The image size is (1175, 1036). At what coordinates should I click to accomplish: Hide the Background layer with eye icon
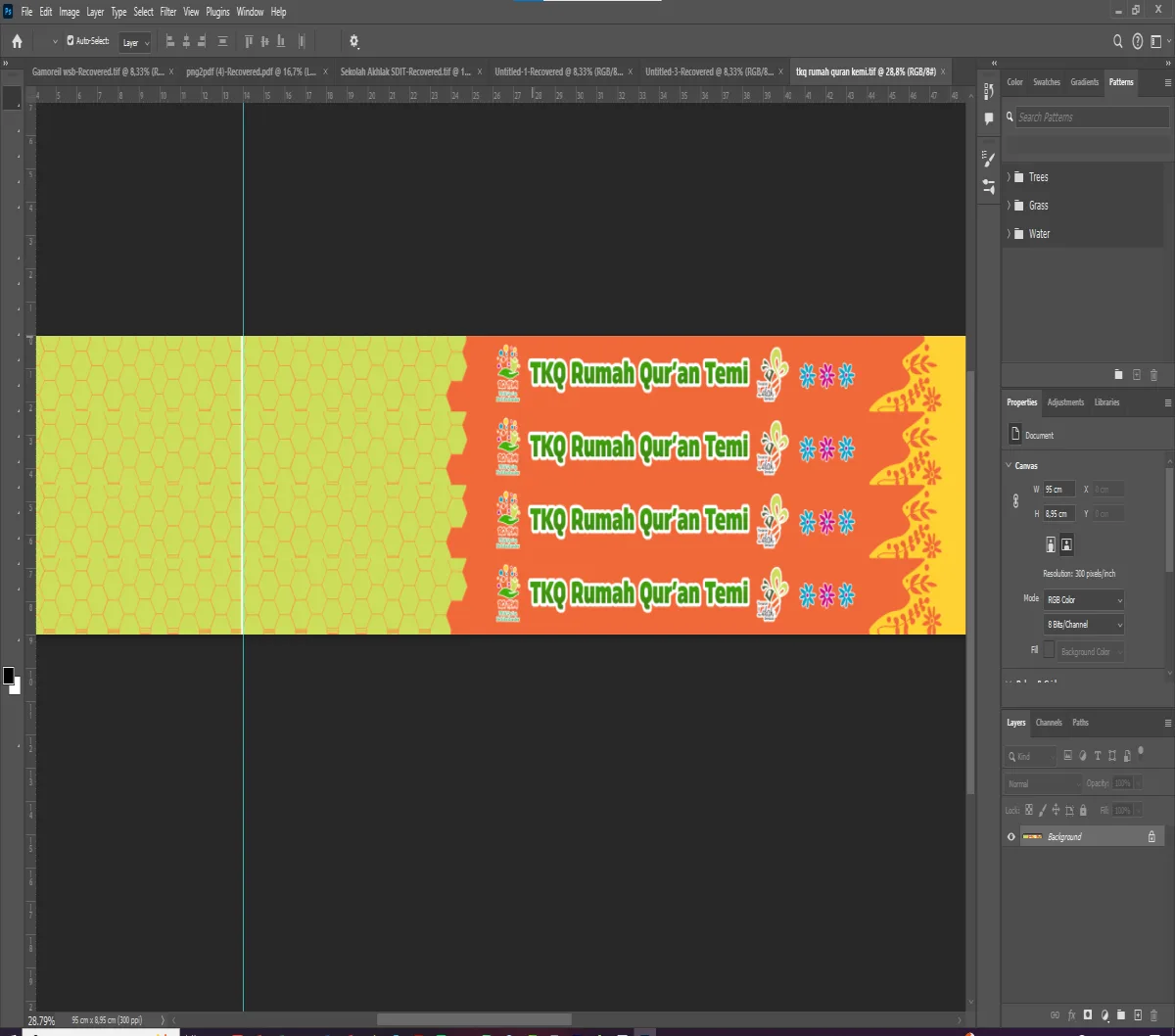pyautogui.click(x=1011, y=837)
